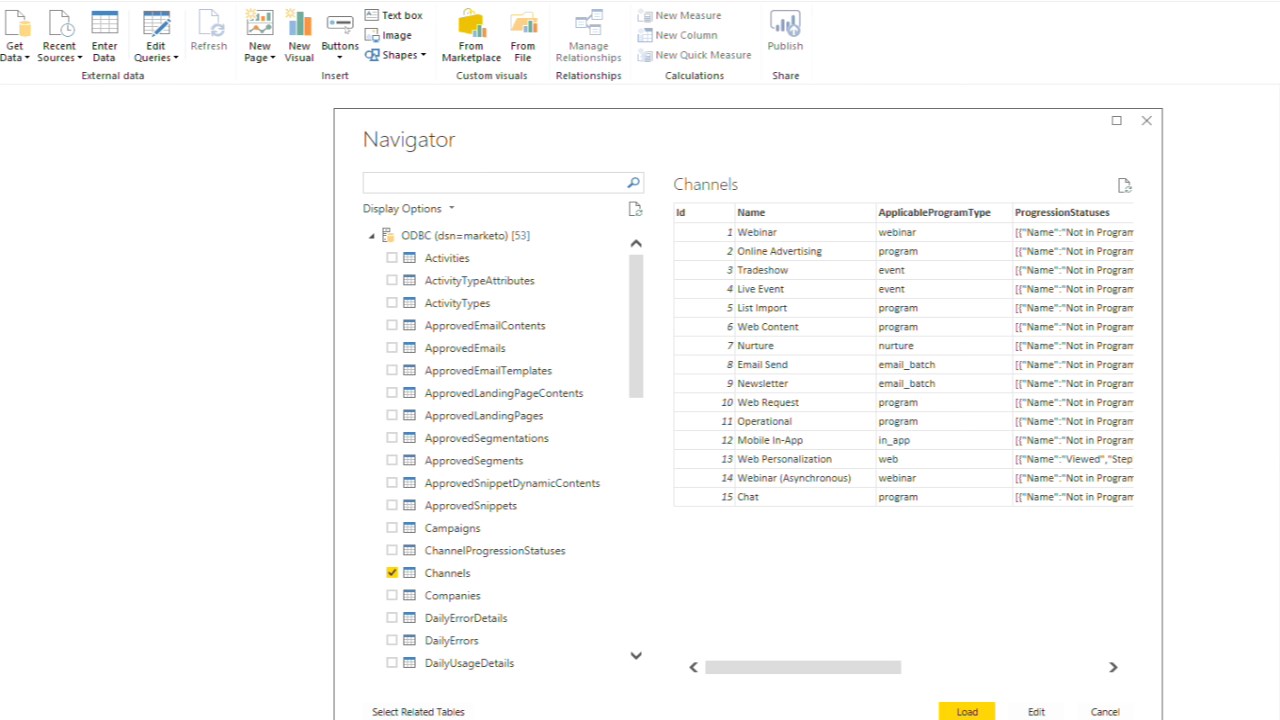Add a New Page
The width and height of the screenshot is (1280, 720).
tap(259, 37)
